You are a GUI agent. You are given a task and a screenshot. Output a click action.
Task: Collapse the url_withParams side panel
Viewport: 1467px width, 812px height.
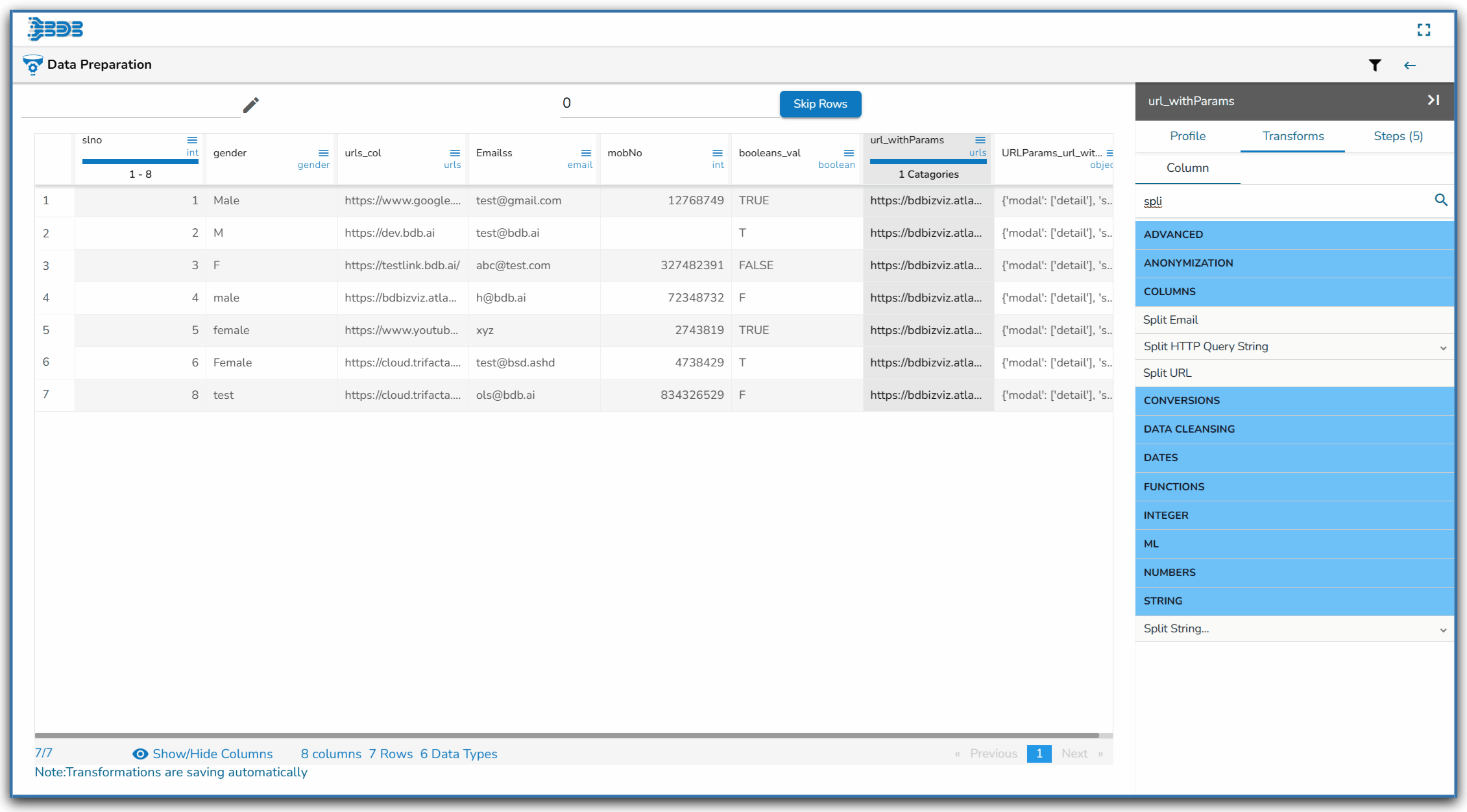coord(1433,100)
